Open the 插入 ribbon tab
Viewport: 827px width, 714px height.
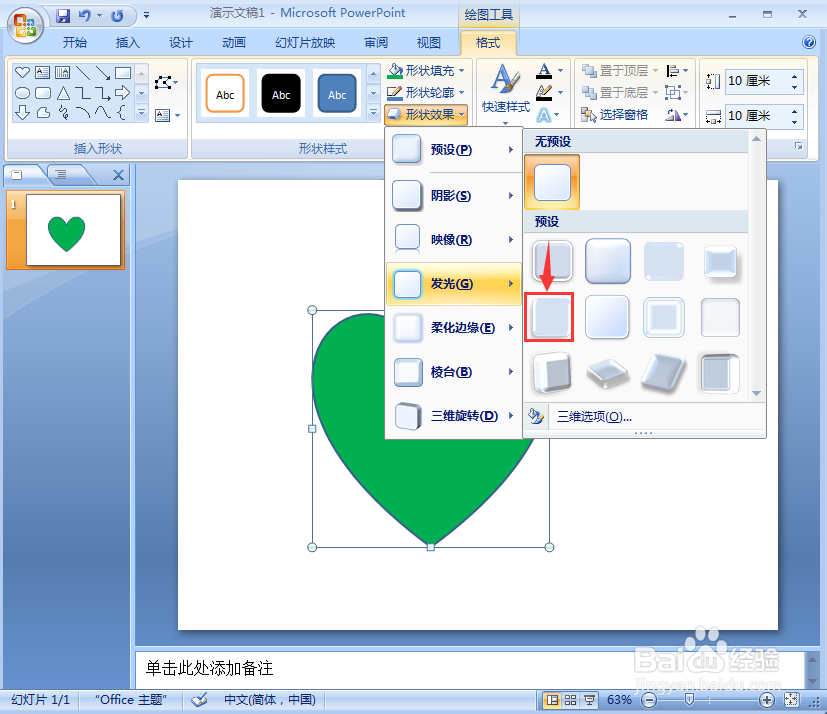(x=128, y=43)
